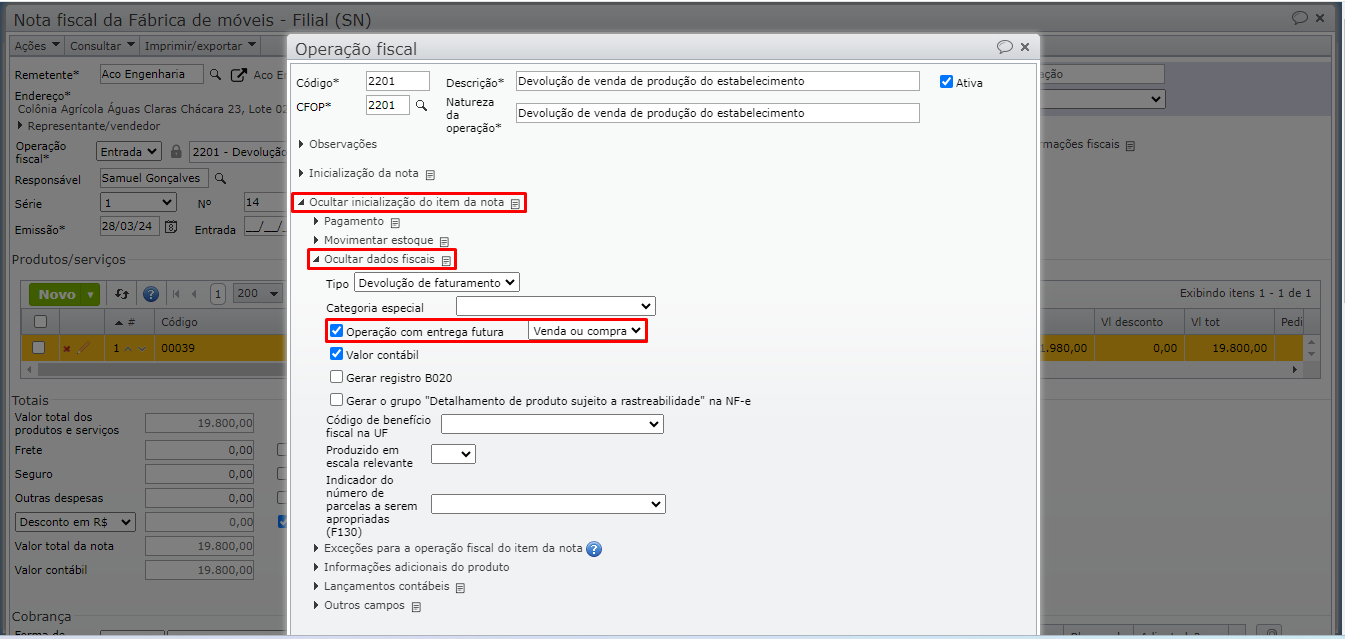Search CFOP with the magnifier icon
The height and width of the screenshot is (639, 1345).
[x=422, y=105]
